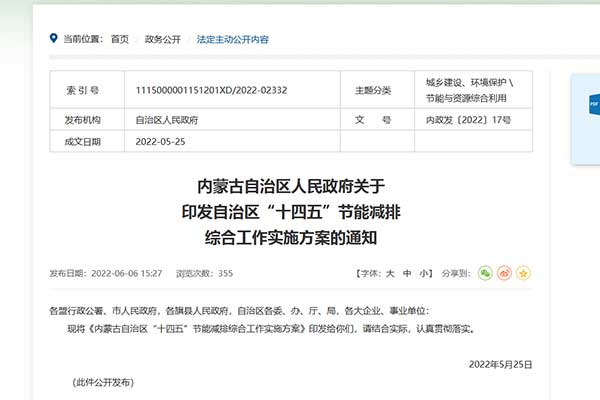600x400 pixels.
Task: Set font size to small (小)
Action: pos(424,273)
